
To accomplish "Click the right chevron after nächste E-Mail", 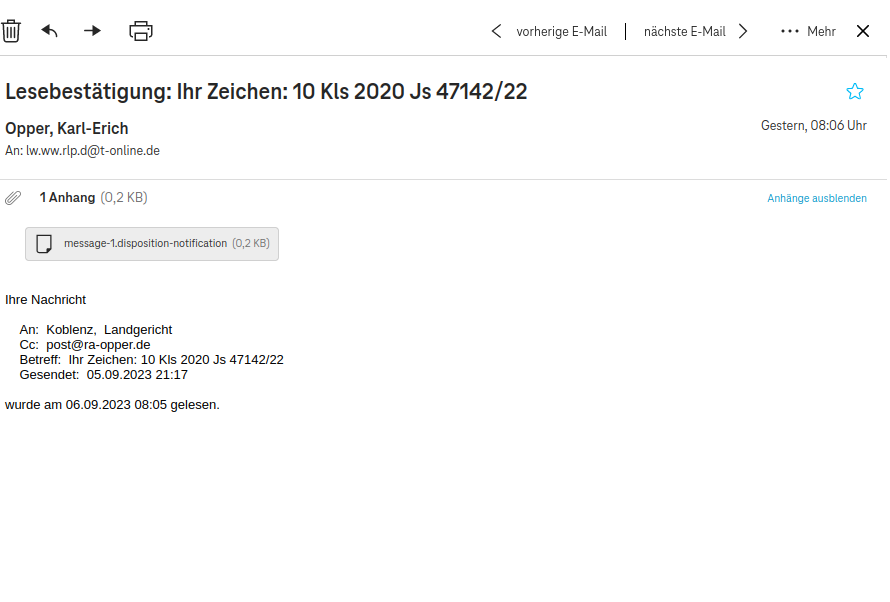I will click(743, 31).
